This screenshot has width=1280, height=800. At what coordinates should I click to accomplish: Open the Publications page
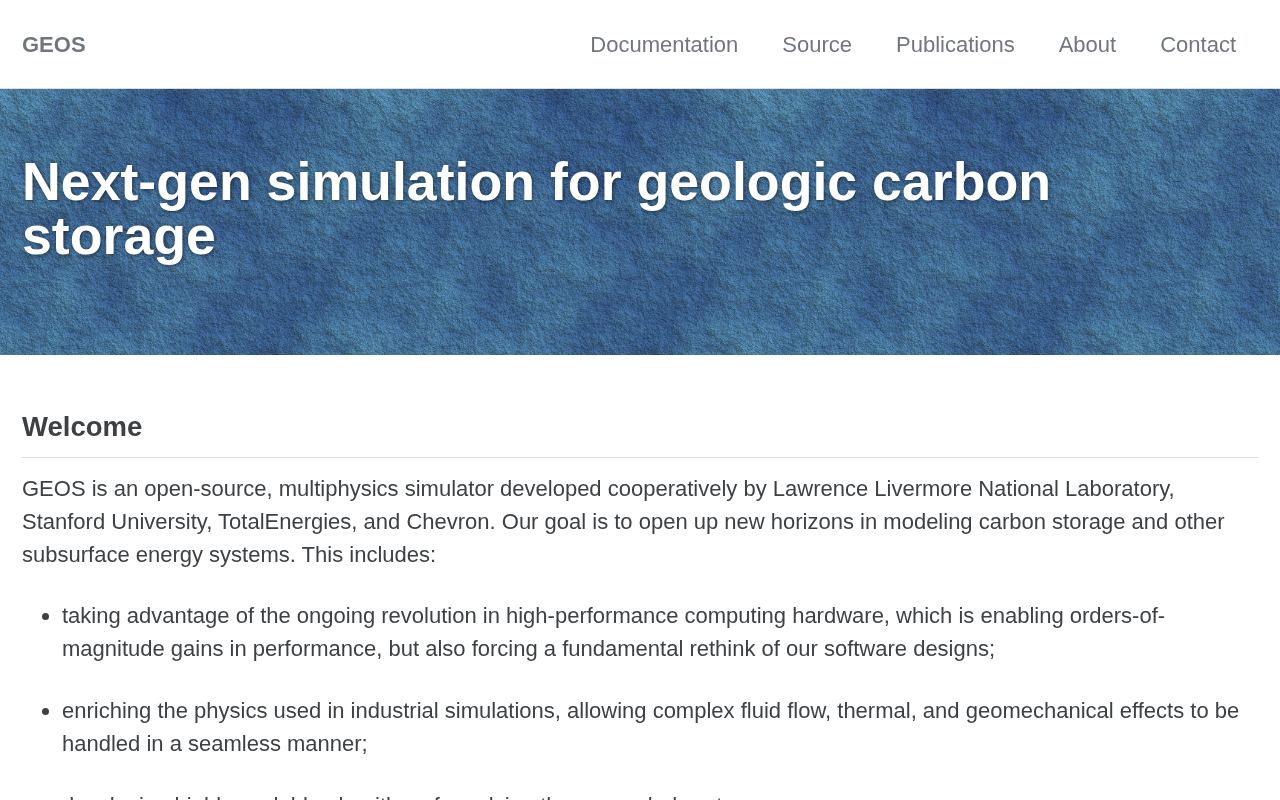pos(955,45)
